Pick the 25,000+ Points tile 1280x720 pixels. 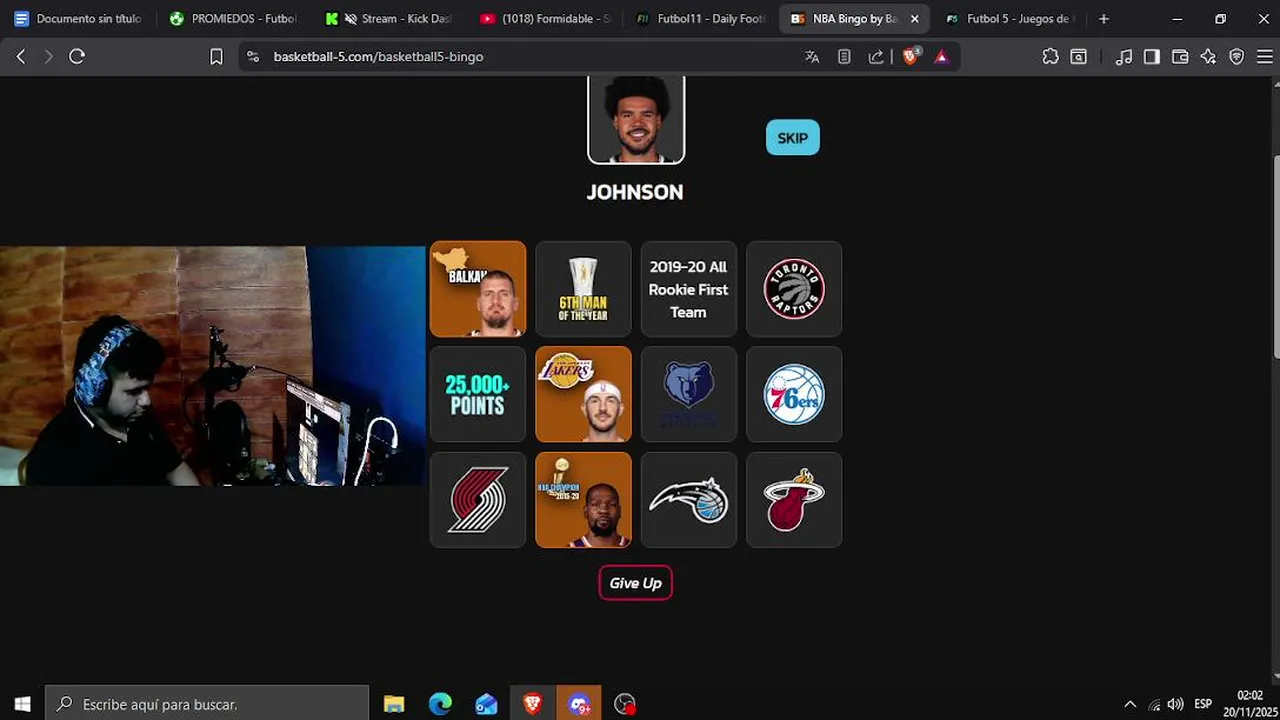click(477, 395)
